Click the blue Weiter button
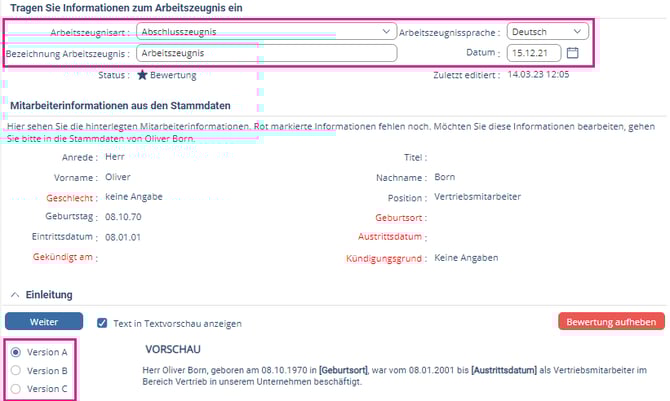This screenshot has height=401, width=670. (x=44, y=321)
